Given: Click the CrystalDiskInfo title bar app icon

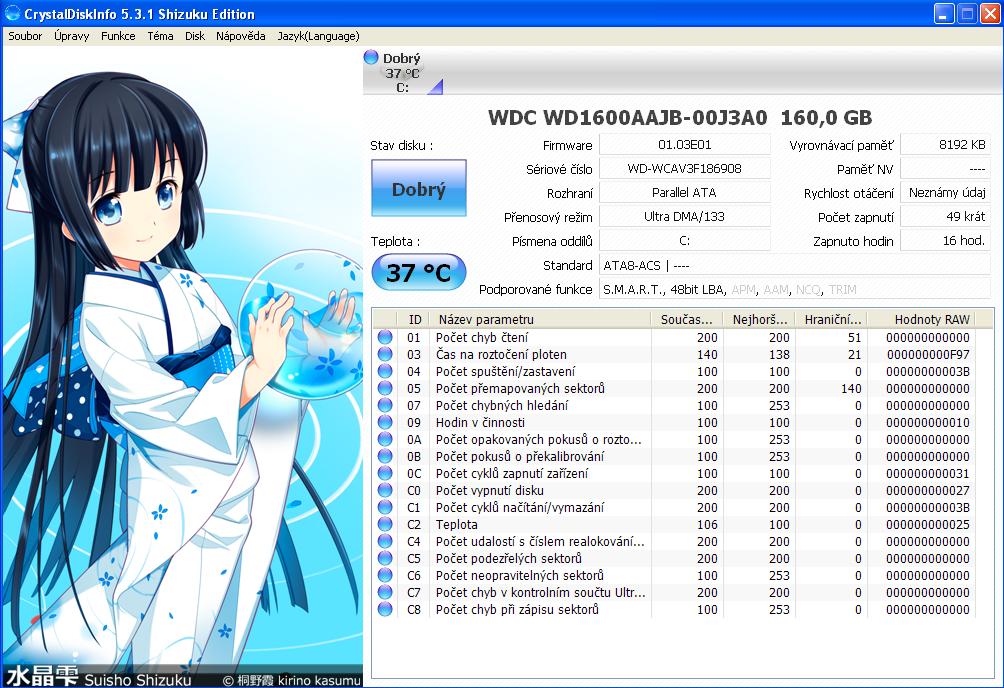Looking at the screenshot, I should point(11,14).
